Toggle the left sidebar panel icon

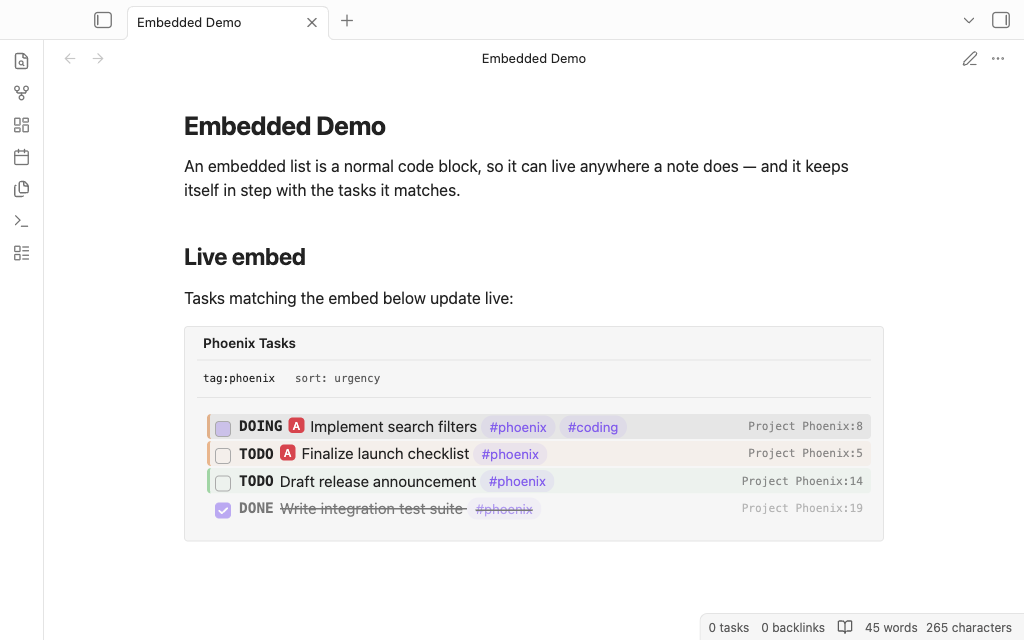point(103,20)
